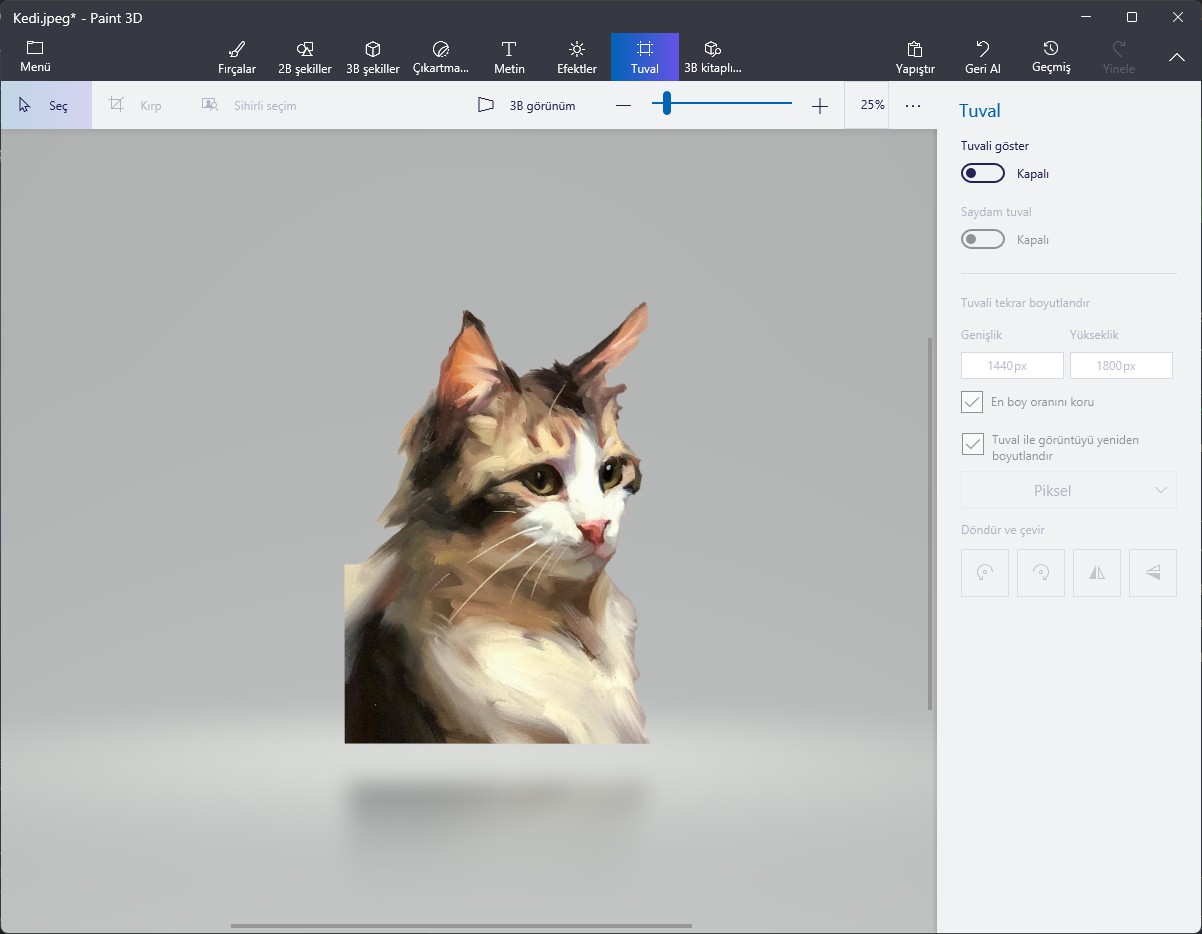Rotate canvas left with rotate icon
This screenshot has width=1202, height=934.
985,573
